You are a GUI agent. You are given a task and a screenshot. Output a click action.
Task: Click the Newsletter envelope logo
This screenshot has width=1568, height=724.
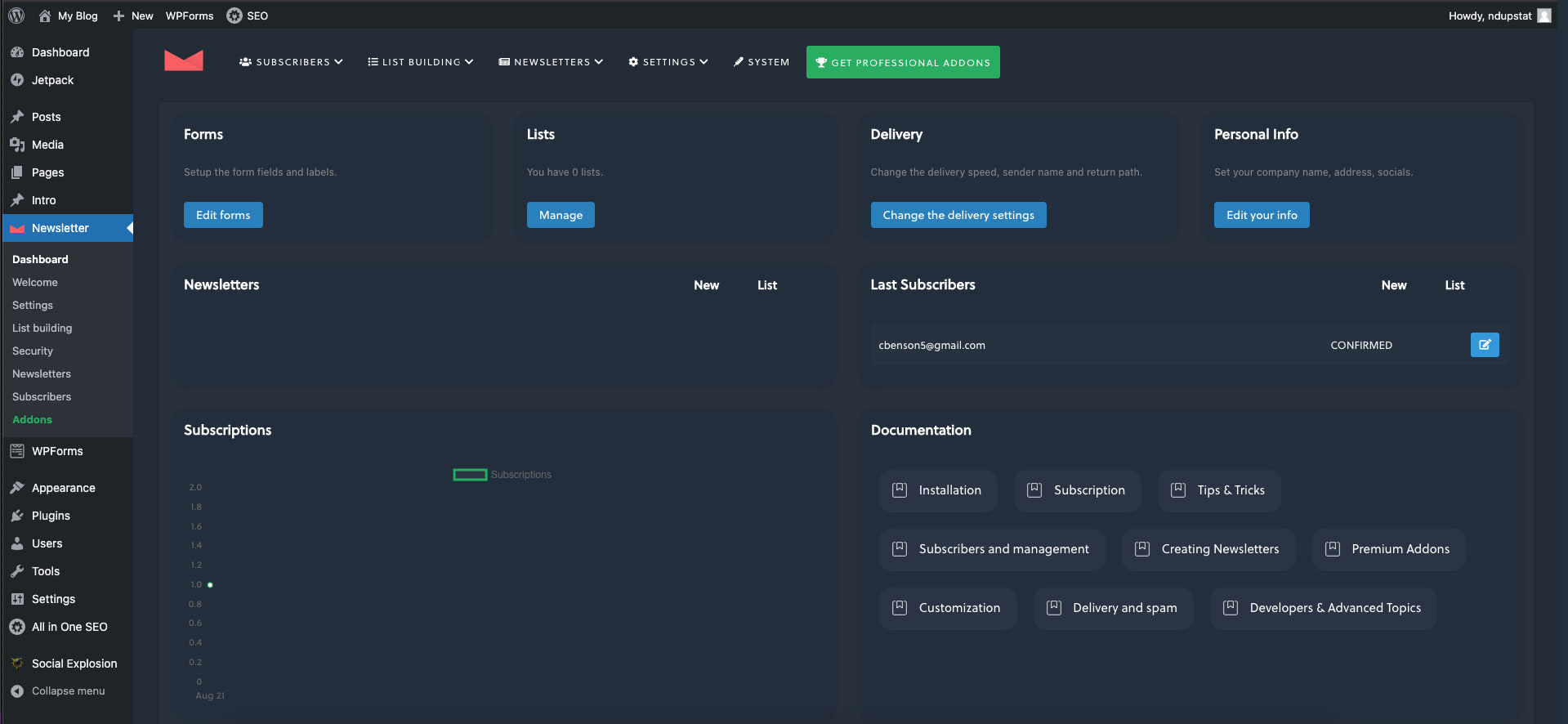coord(184,60)
